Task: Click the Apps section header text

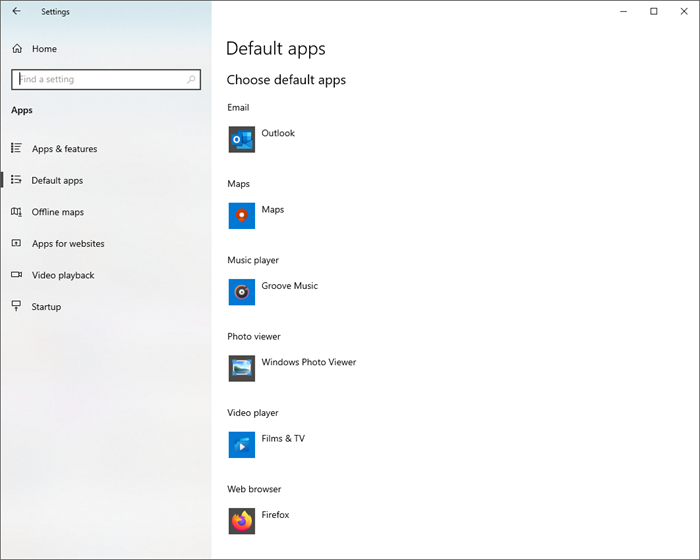Action: [x=22, y=110]
